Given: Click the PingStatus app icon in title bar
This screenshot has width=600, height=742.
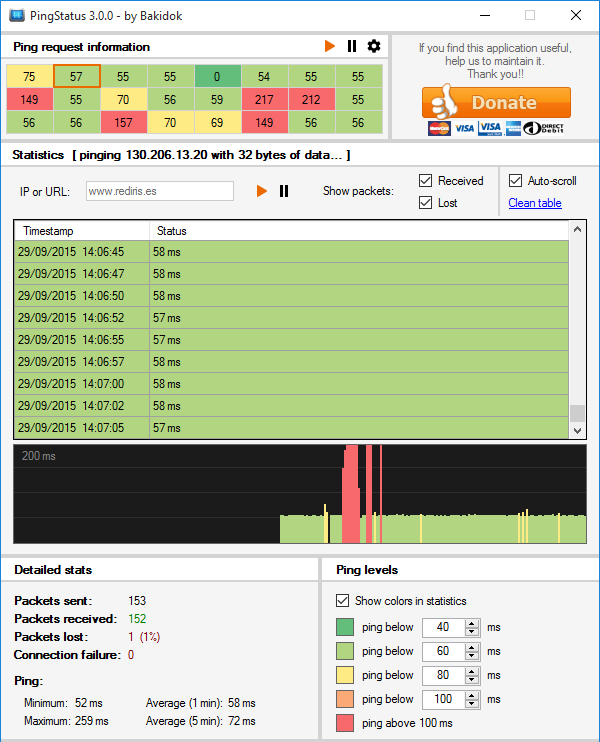Looking at the screenshot, I should point(17,16).
